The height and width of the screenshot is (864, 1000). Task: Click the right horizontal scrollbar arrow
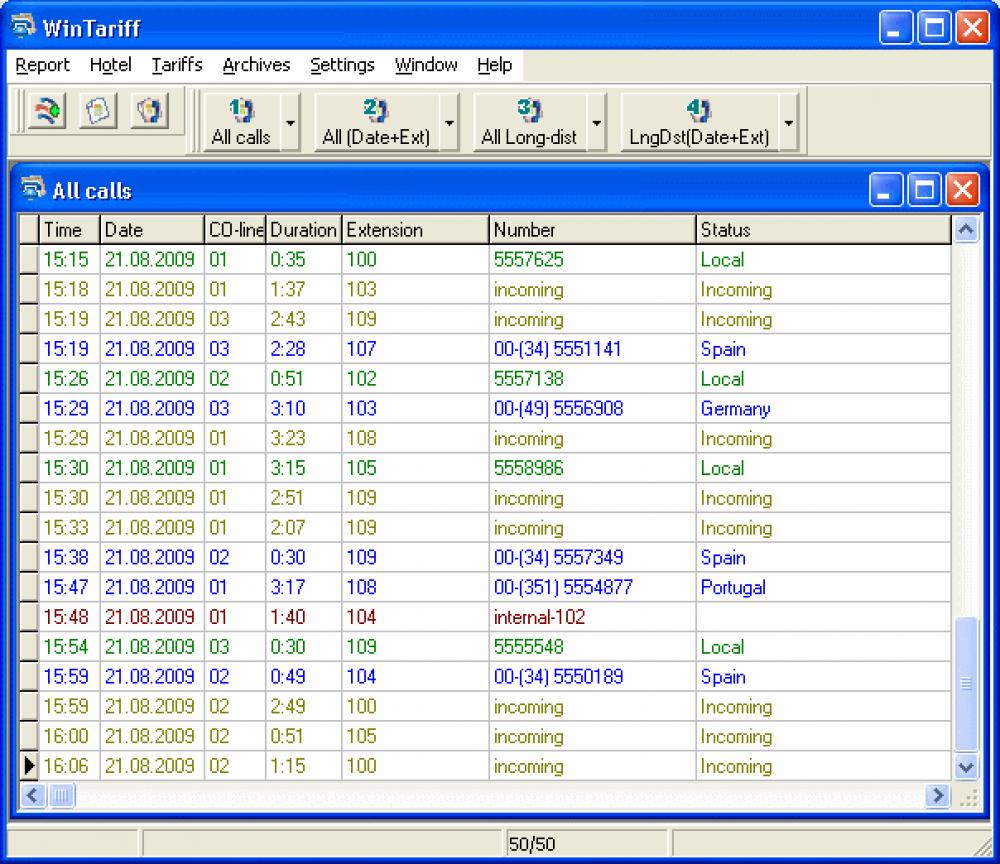click(x=938, y=797)
